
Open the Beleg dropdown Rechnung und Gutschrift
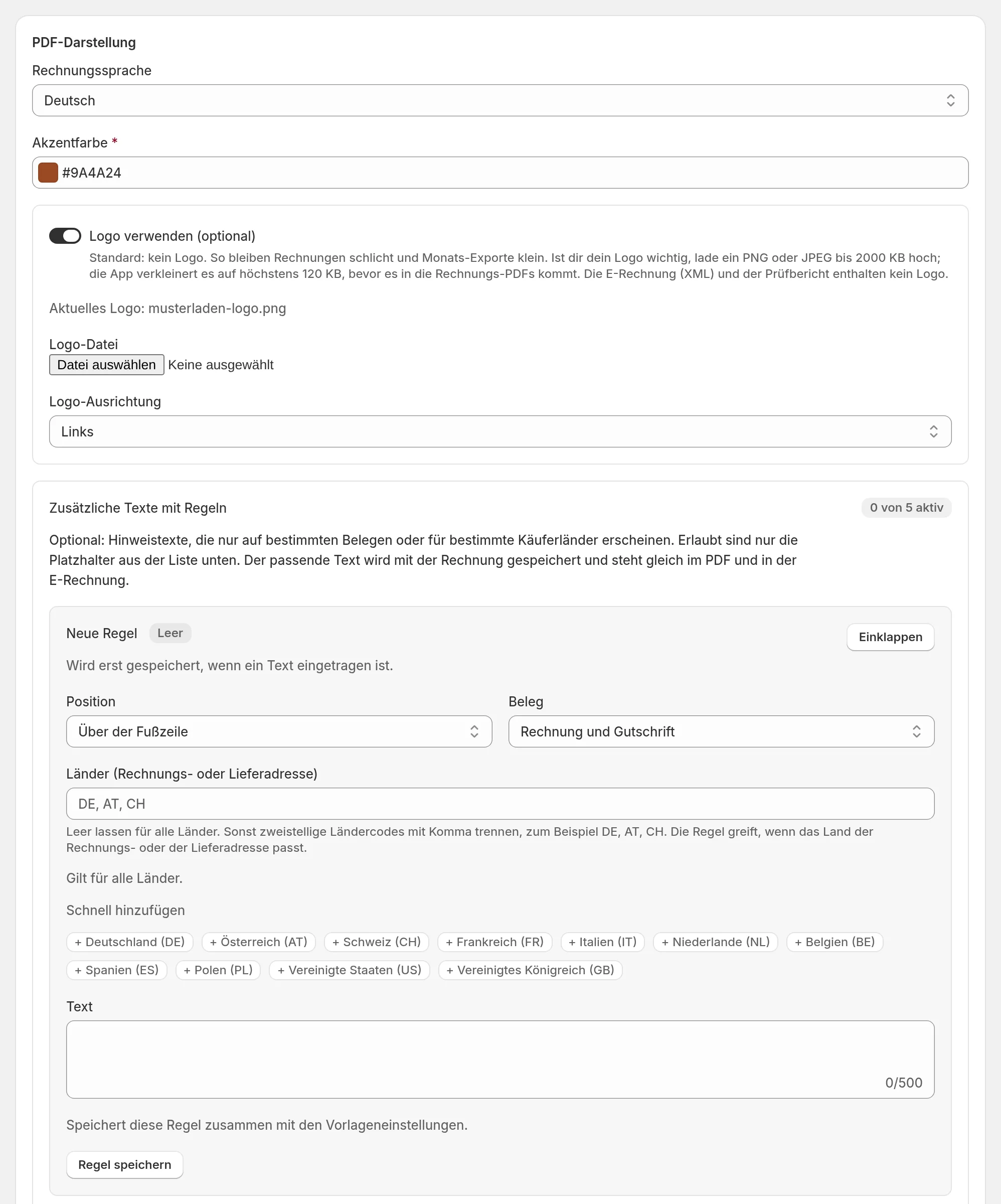point(721,731)
